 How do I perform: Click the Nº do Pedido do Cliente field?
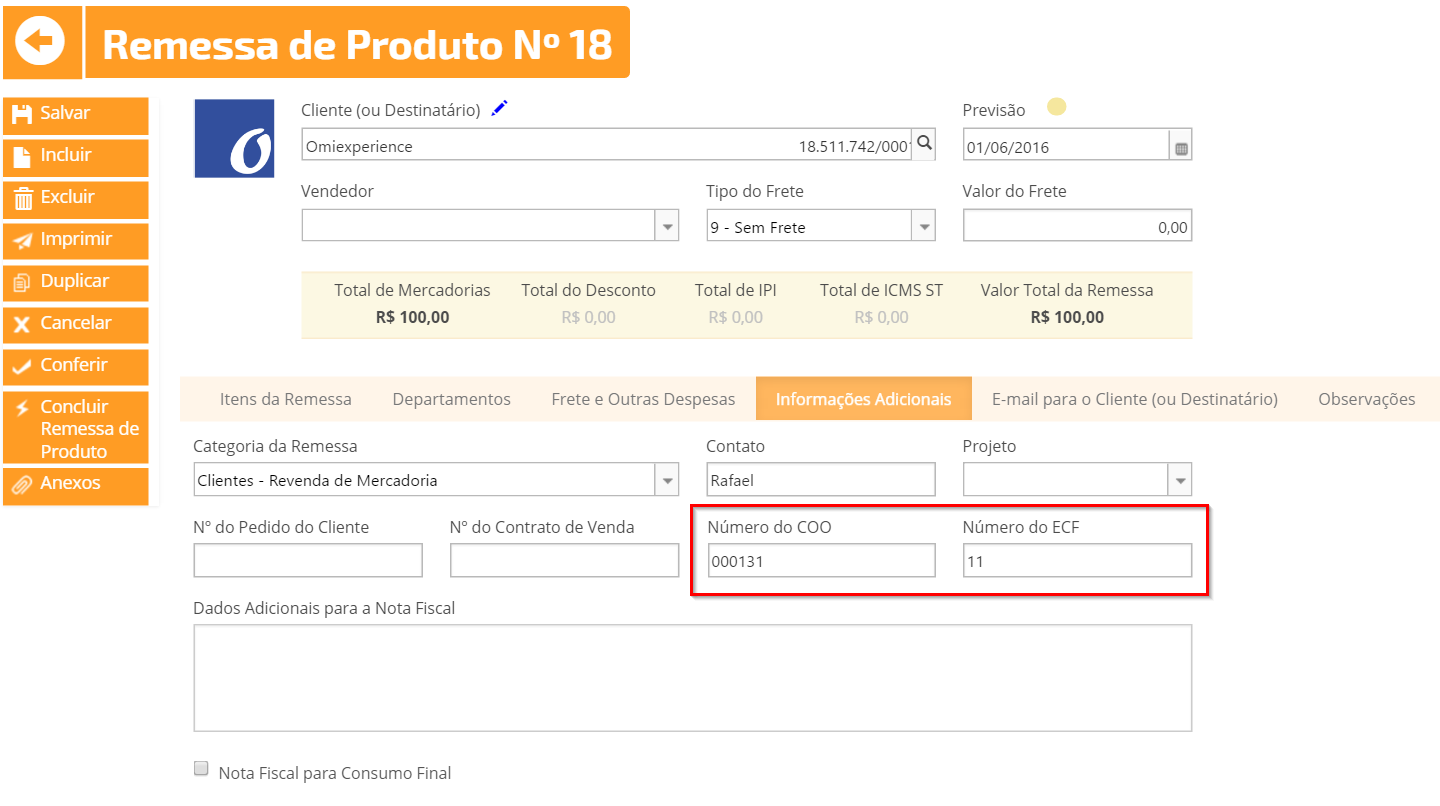[x=308, y=560]
